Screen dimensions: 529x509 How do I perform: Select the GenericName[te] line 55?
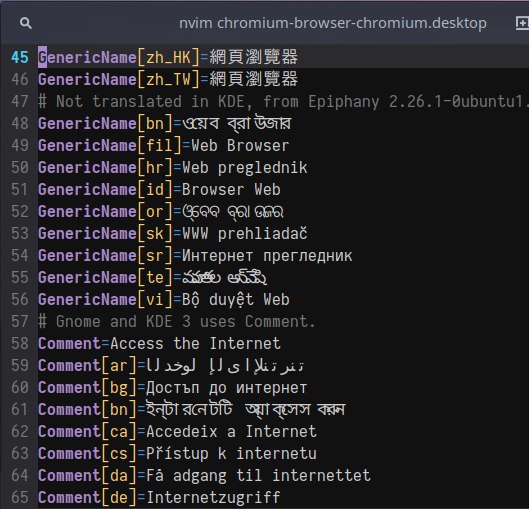[x=152, y=278]
